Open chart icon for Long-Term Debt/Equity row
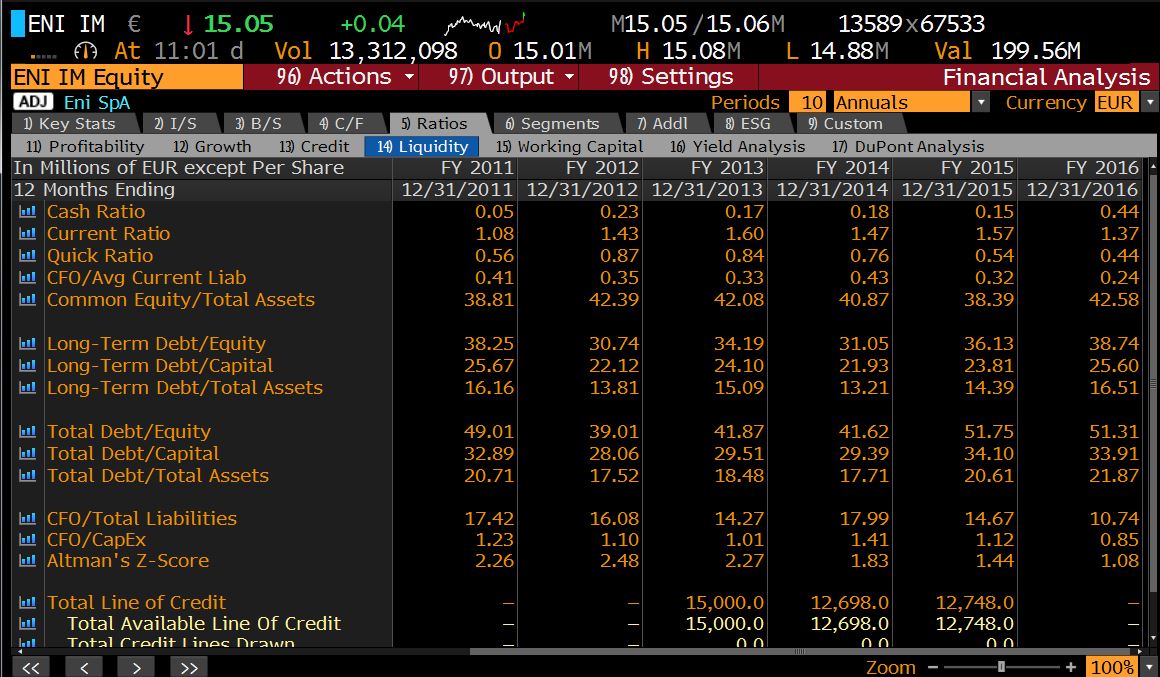The height and width of the screenshot is (677, 1160). [27, 344]
